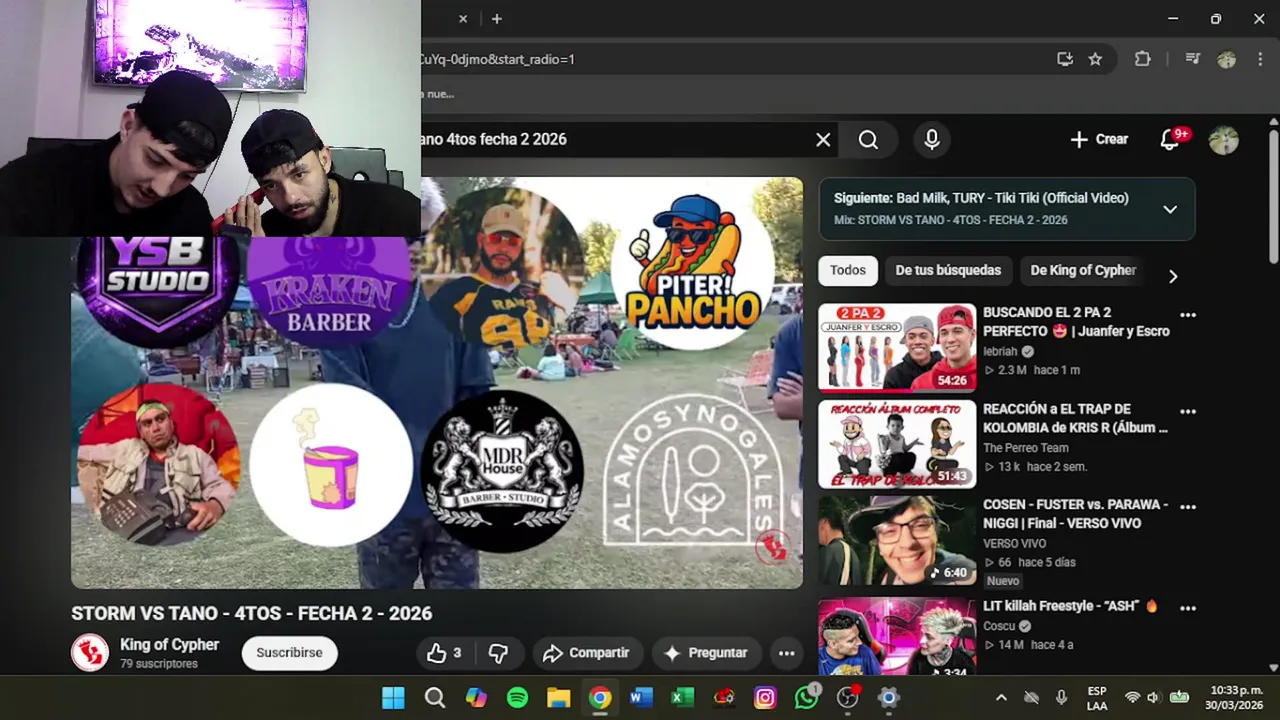
Task: Open COSEN - FUSTER vs. PARAWA thumbnail
Action: pos(897,541)
